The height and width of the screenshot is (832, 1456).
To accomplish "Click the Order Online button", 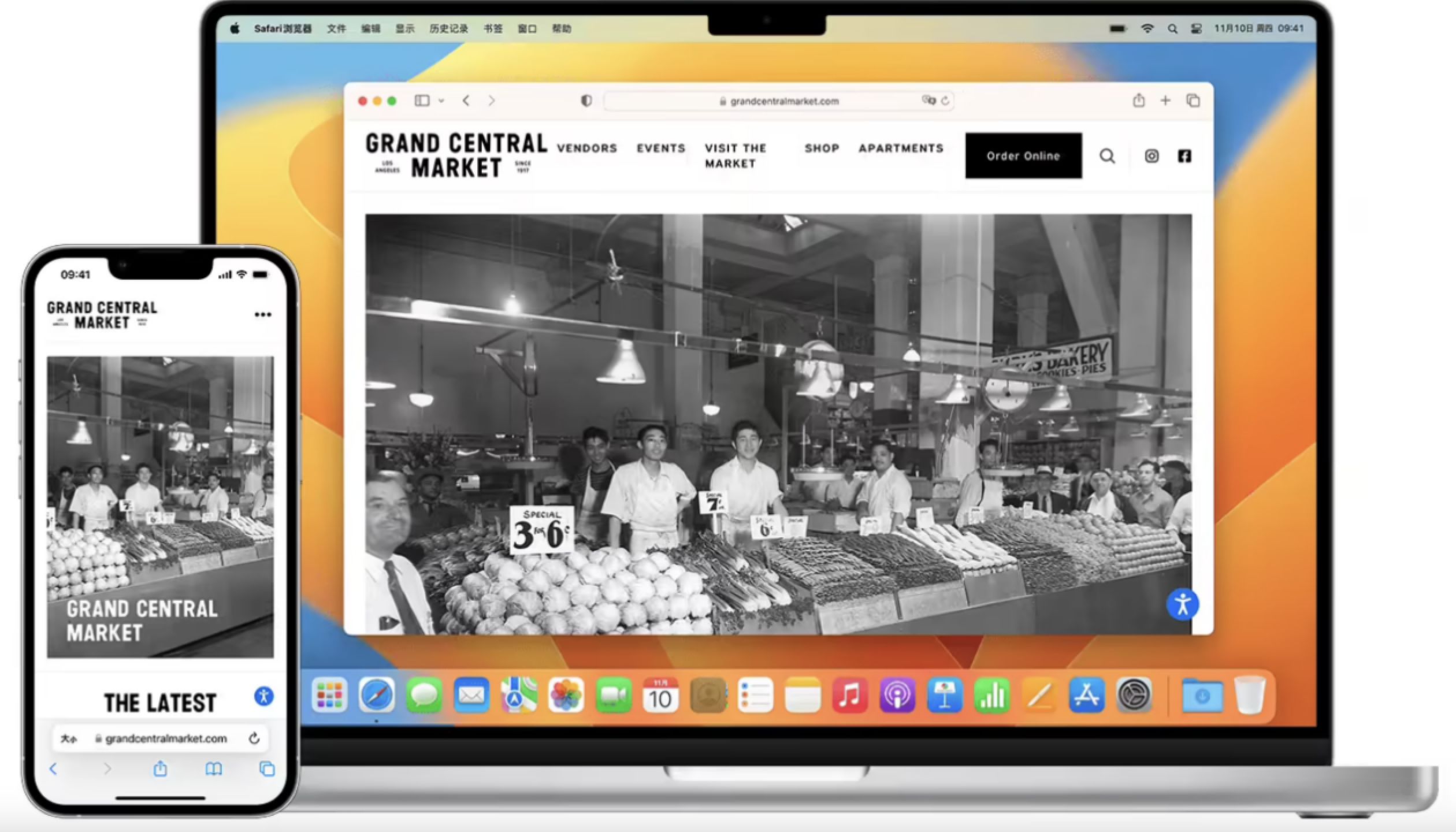I will click(1023, 156).
